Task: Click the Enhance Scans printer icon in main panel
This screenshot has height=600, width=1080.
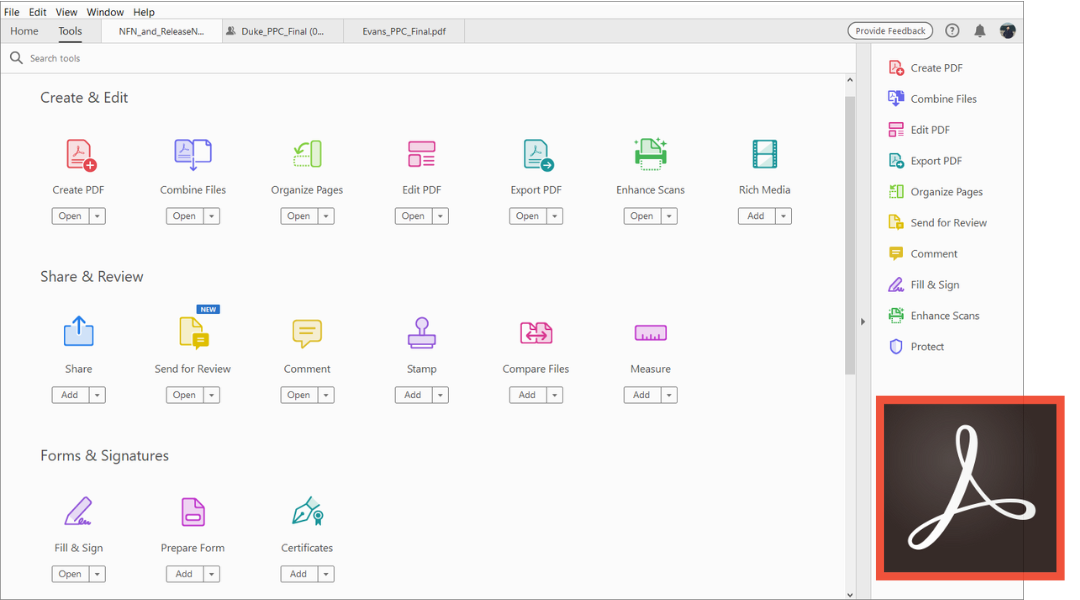Action: pos(650,154)
